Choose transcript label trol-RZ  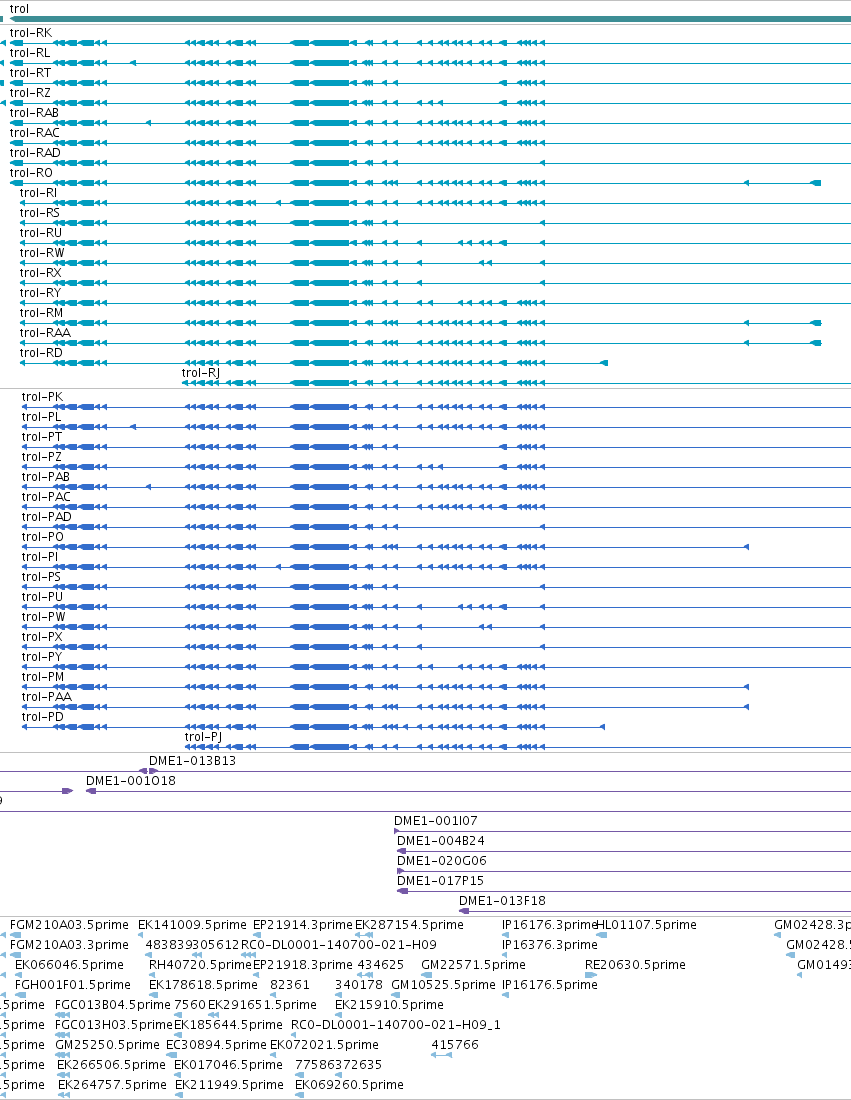[30, 93]
